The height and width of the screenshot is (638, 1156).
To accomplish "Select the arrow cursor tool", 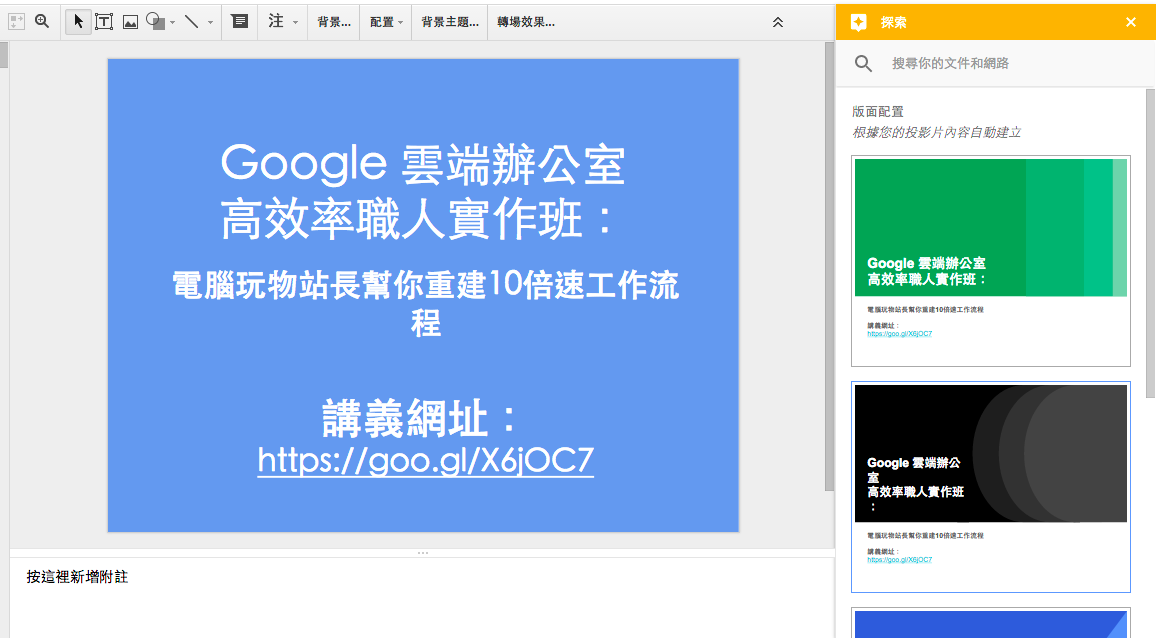I will [x=78, y=21].
